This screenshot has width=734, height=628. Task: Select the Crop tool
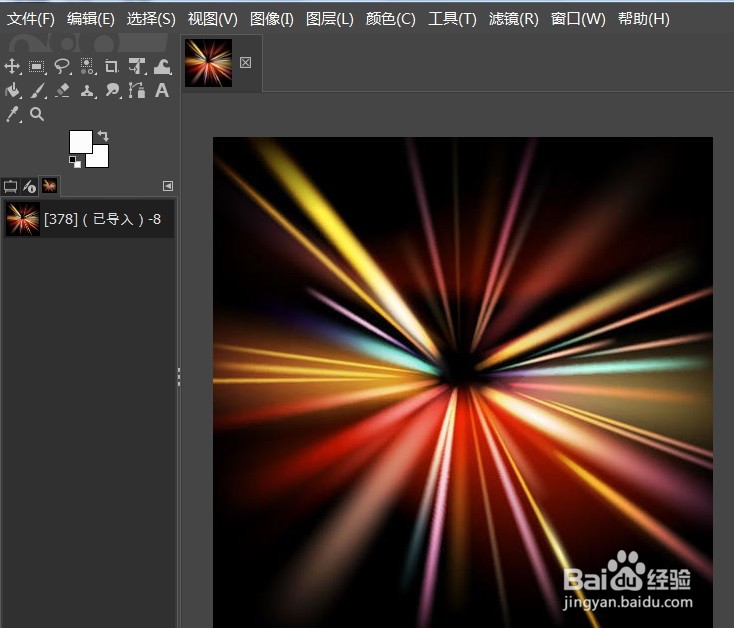111,66
